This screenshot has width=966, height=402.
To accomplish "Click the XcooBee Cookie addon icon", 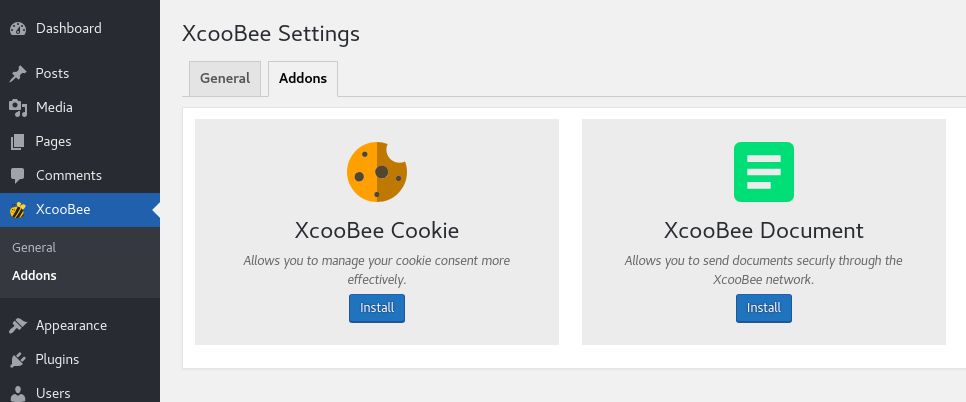I will tap(377, 172).
